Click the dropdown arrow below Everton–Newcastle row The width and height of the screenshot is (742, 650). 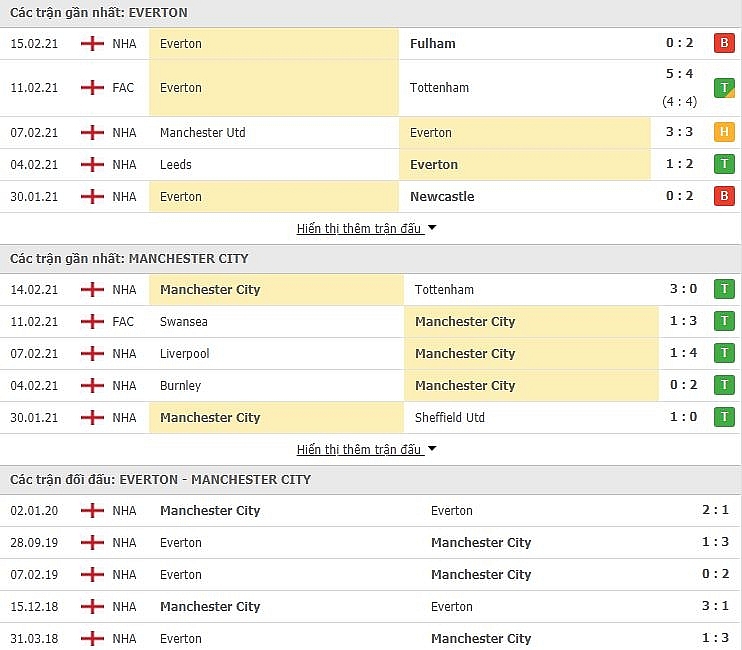[x=432, y=229]
